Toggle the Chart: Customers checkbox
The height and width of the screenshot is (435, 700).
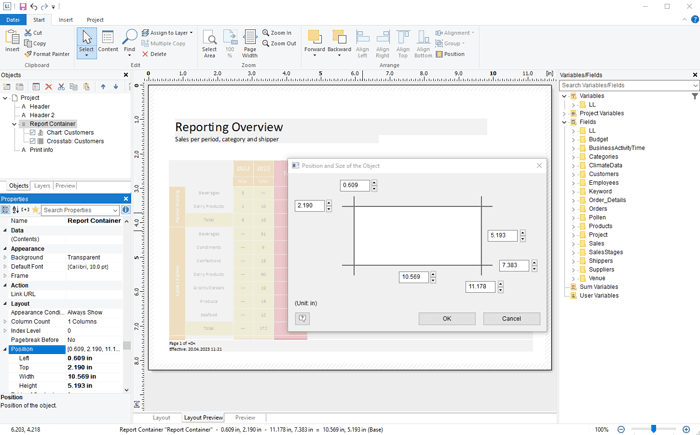pyautogui.click(x=33, y=132)
